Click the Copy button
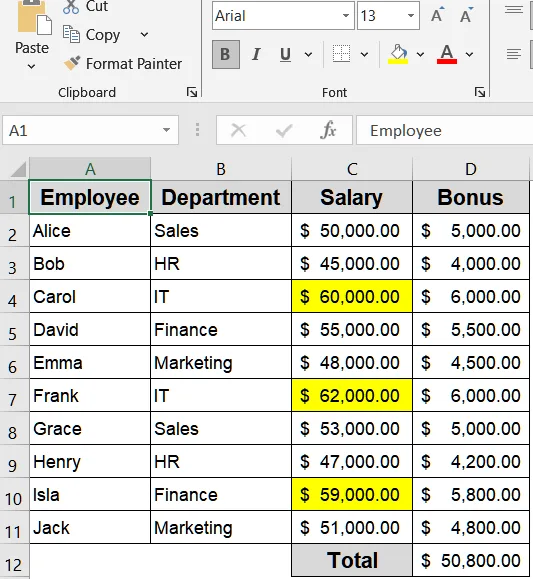 92,35
